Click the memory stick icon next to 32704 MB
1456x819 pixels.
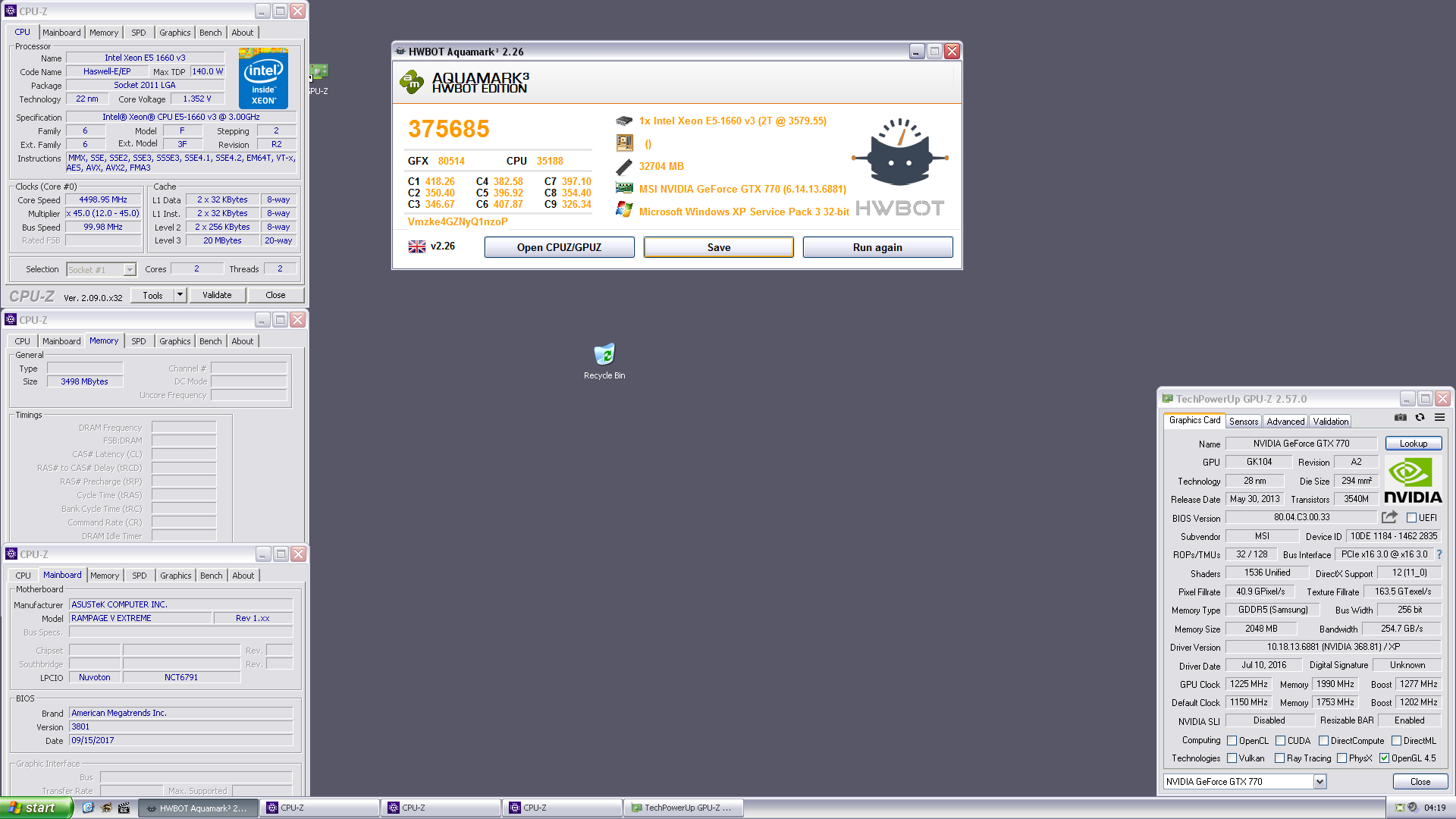coord(624,166)
